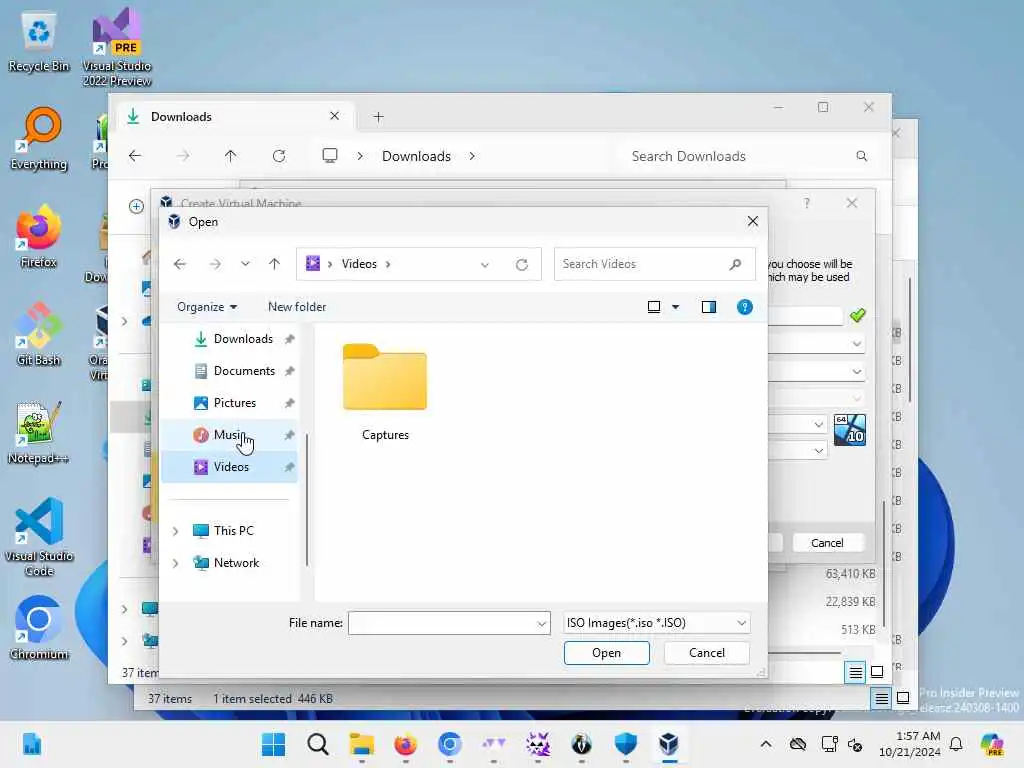Open the Help button in Open dialog
1024x768 pixels.
(x=744, y=307)
